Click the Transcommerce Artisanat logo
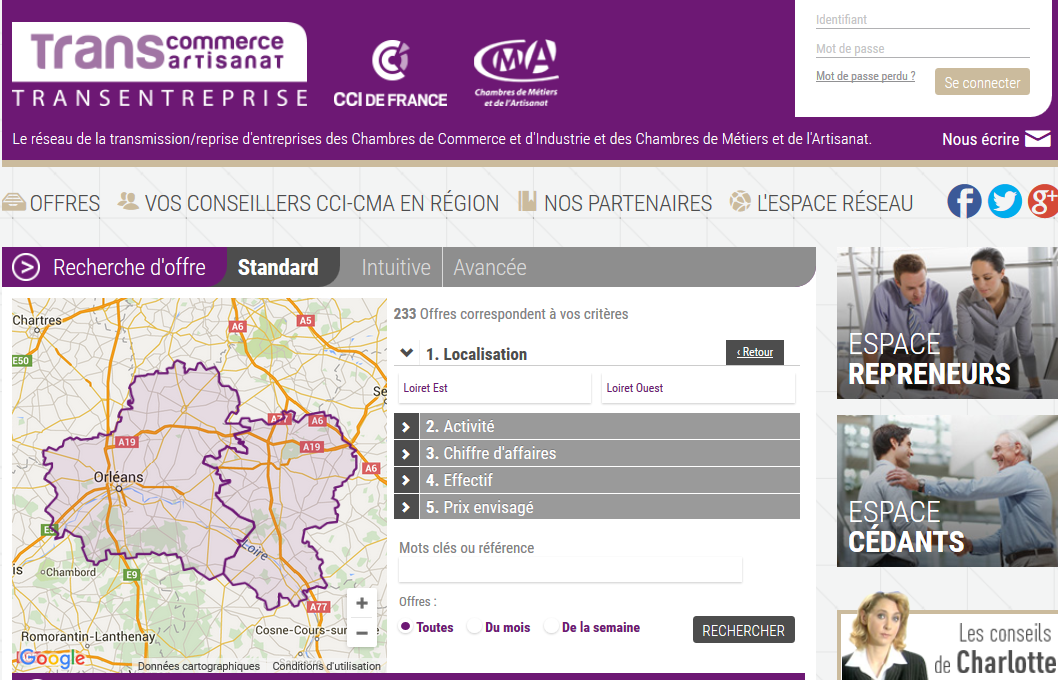This screenshot has height=680, width=1058. pyautogui.click(x=159, y=65)
